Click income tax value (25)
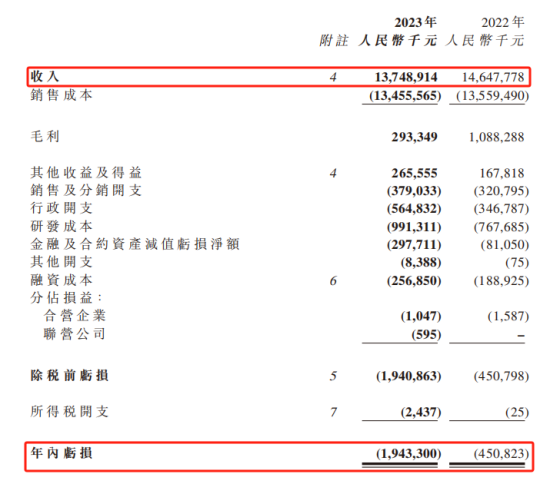The image size is (560, 484). (x=517, y=413)
